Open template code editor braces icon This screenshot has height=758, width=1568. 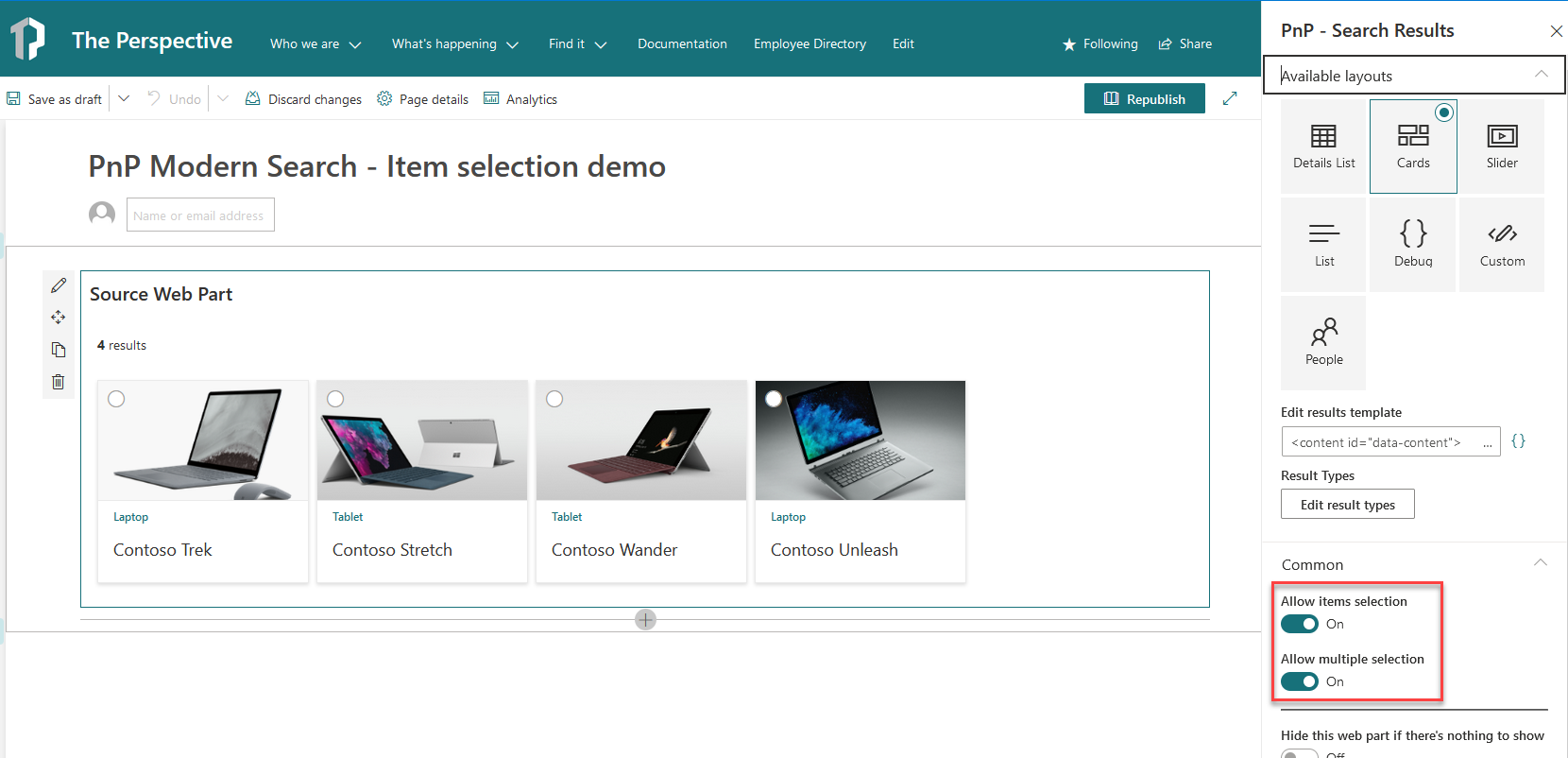point(1519,441)
